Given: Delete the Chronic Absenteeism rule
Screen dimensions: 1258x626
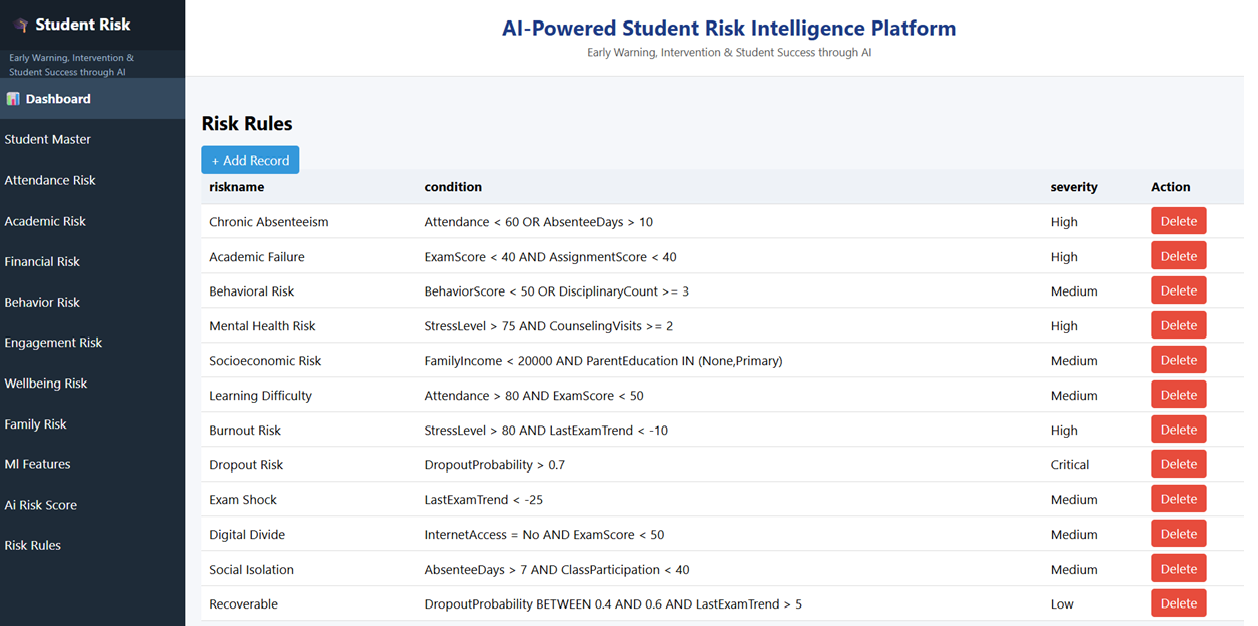Looking at the screenshot, I should (x=1178, y=220).
